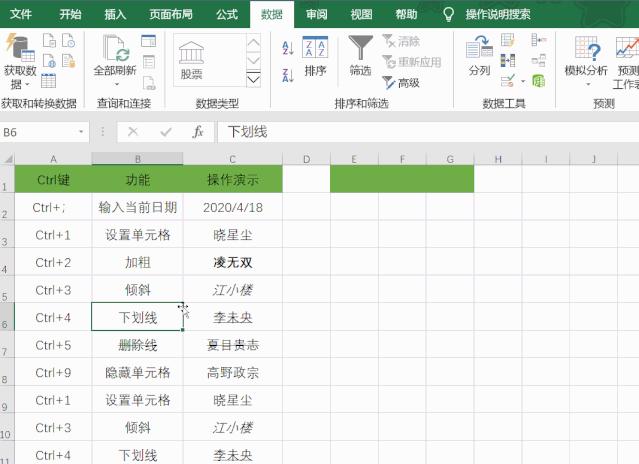Viewport: 639px width, 464px height.
Task: Select the row 7 header
Action: (x=7, y=345)
